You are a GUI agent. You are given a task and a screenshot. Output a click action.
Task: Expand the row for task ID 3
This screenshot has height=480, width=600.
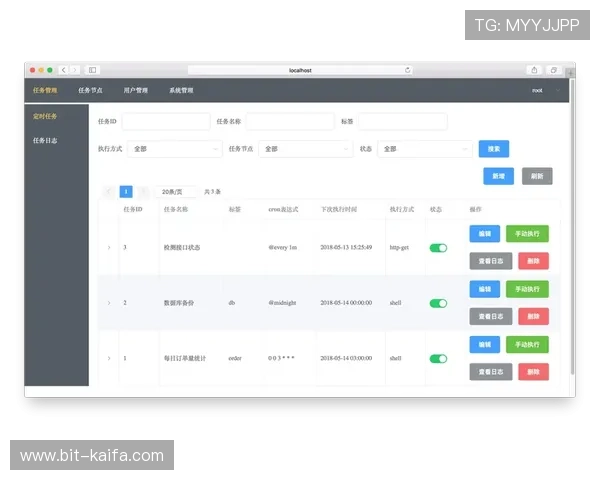(x=109, y=248)
